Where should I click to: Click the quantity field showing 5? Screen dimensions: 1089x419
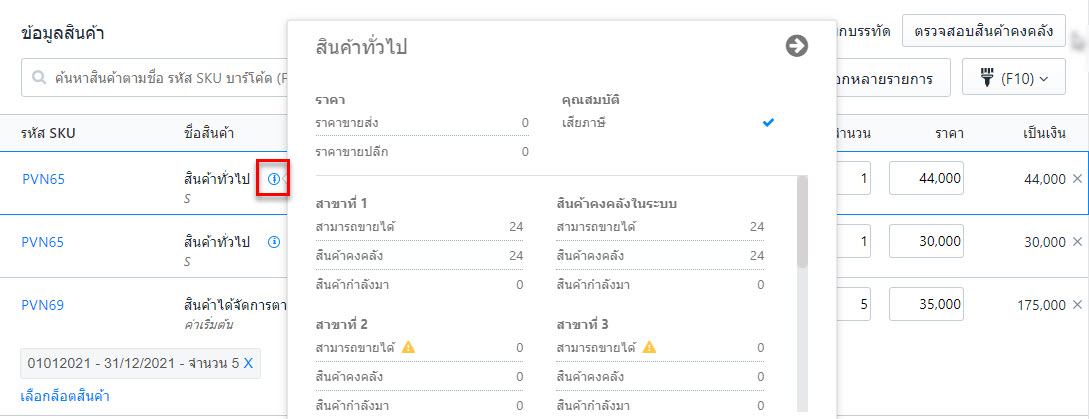tap(853, 304)
